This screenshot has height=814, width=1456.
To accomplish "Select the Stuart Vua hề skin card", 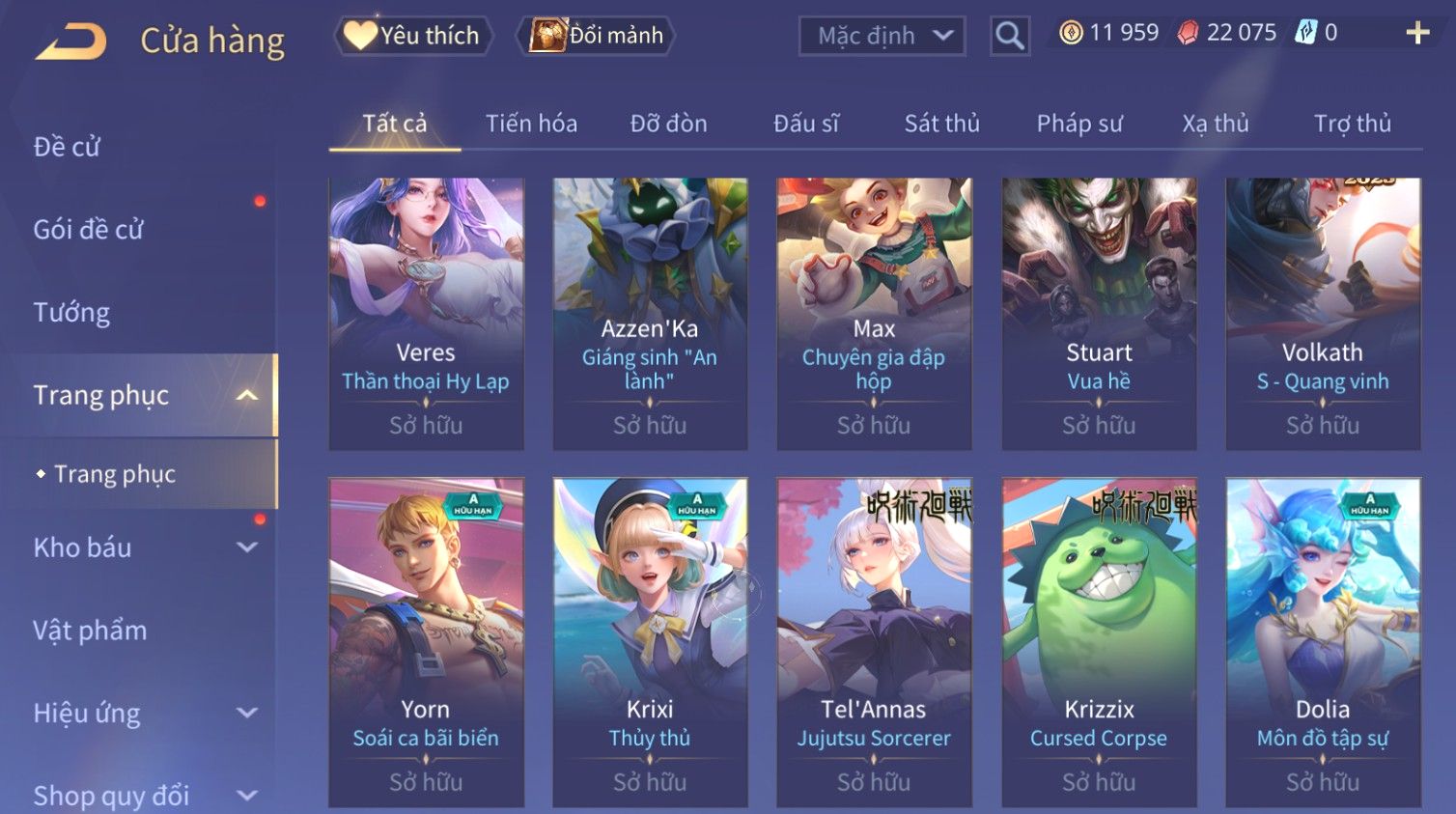I will [x=1099, y=314].
